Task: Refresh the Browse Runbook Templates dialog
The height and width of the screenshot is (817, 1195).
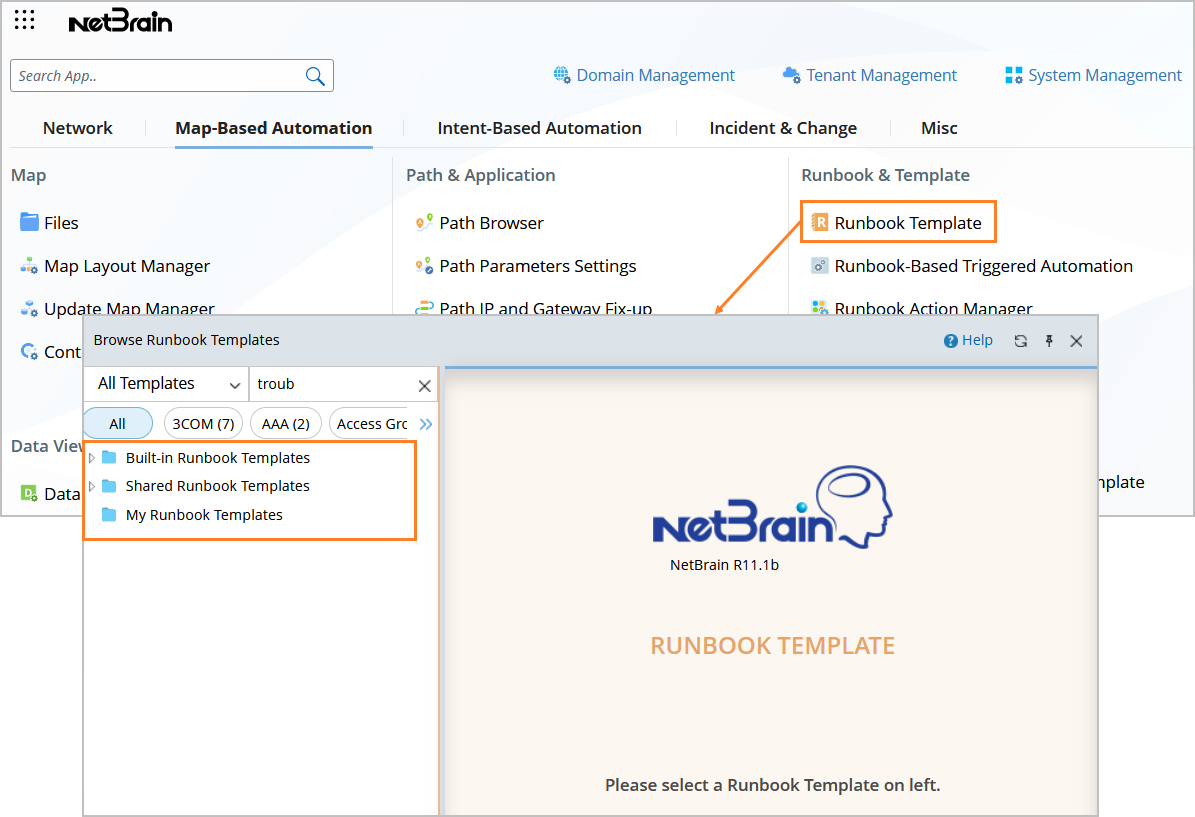Action: click(1020, 341)
